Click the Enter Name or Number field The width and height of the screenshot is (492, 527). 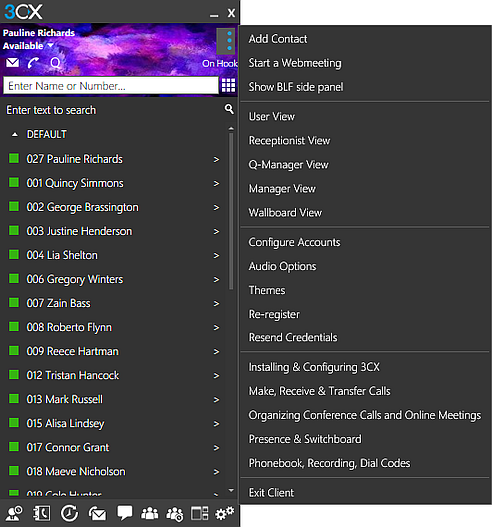coord(111,86)
